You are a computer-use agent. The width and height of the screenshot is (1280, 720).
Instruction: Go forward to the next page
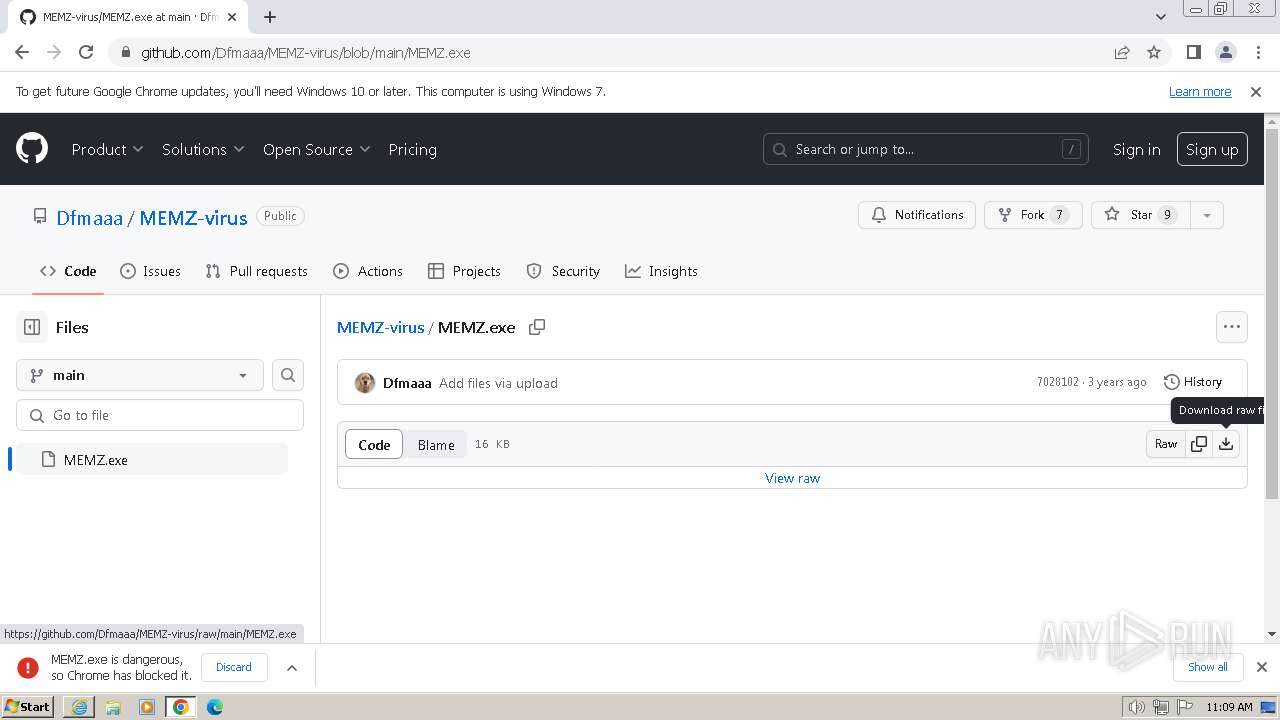point(54,52)
